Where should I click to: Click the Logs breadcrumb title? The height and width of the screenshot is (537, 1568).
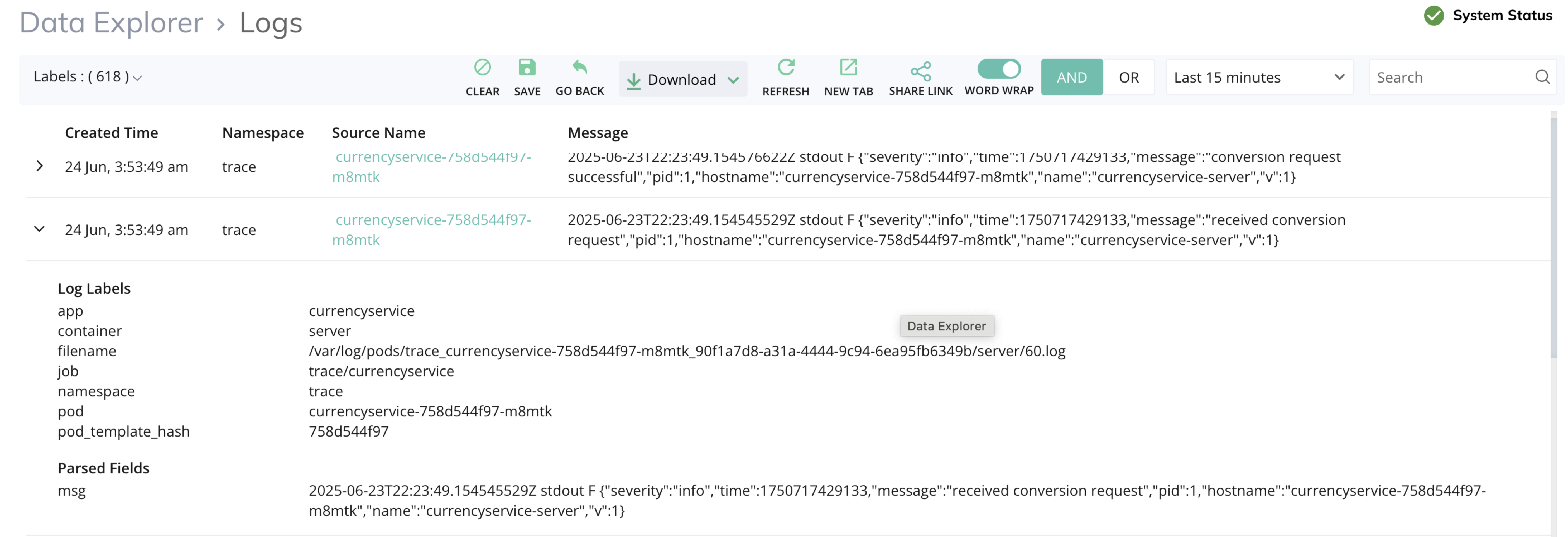tap(270, 23)
